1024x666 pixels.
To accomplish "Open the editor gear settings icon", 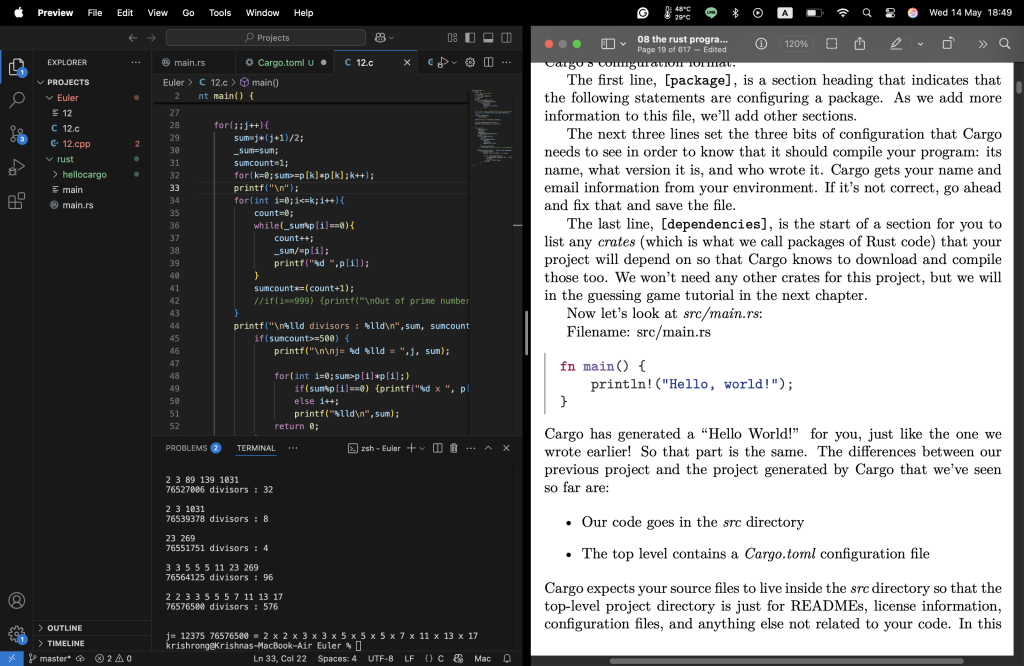I will point(470,62).
